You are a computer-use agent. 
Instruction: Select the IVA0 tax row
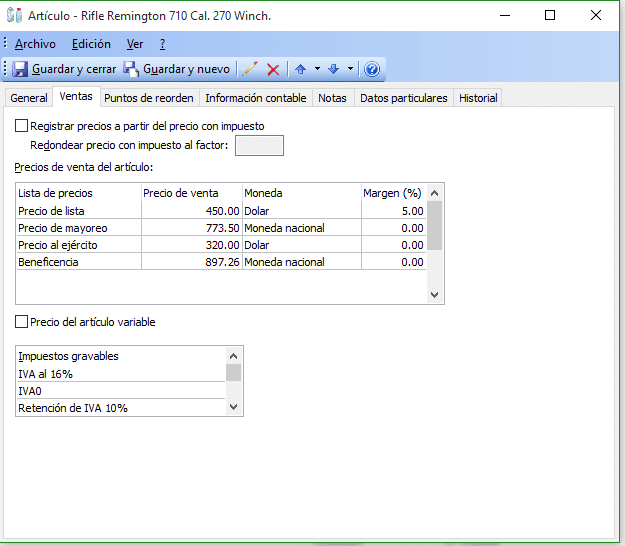tap(121, 391)
